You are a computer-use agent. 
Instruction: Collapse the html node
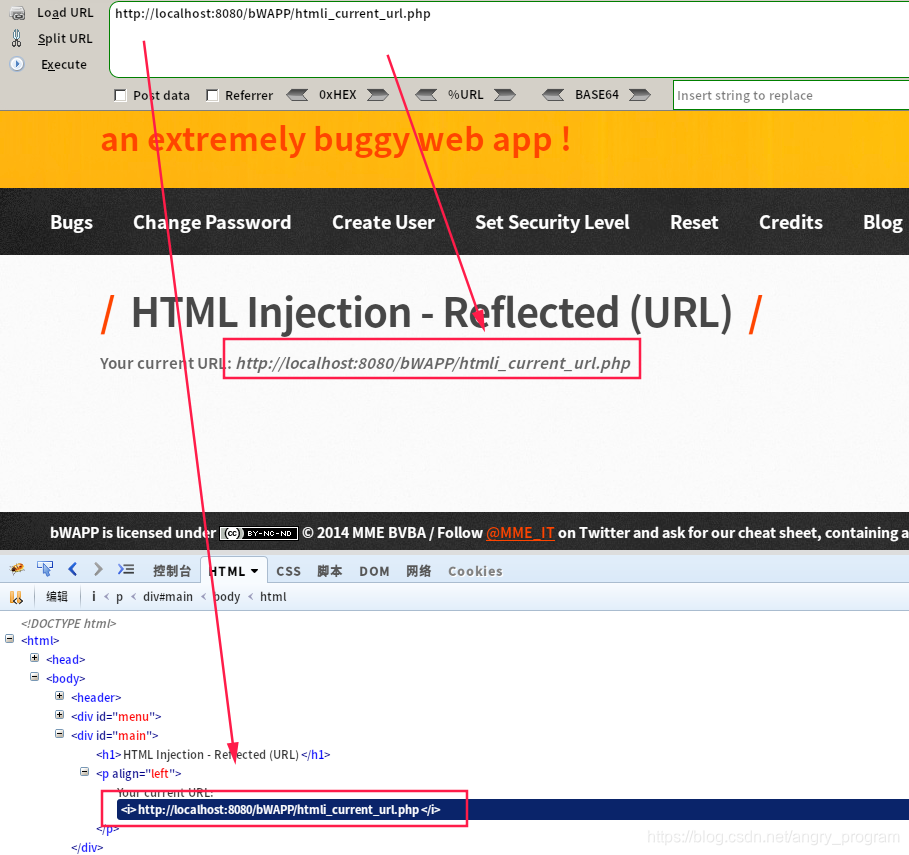tap(9, 639)
